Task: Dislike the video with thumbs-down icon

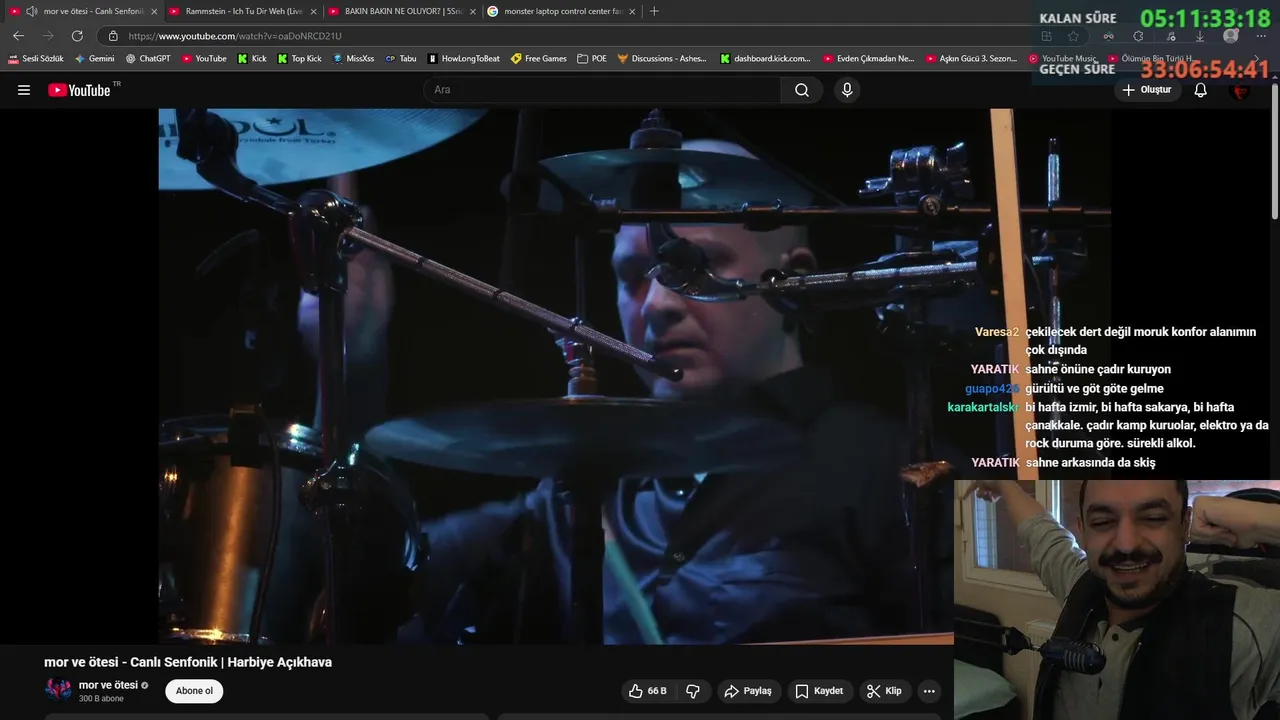Action: (x=692, y=691)
